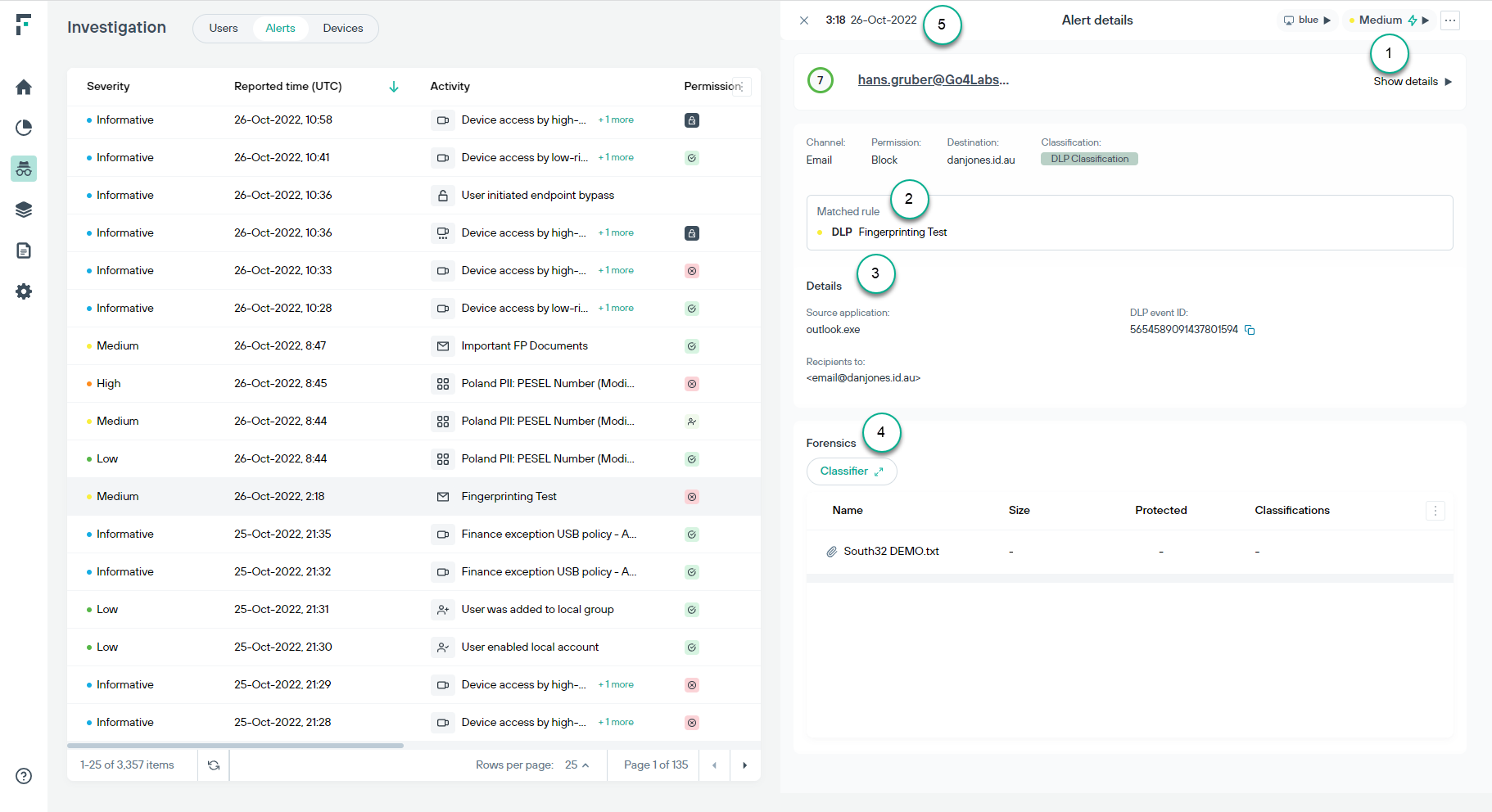Open Settings gear in sidebar
Viewport: 1492px width, 812px height.
point(24,291)
